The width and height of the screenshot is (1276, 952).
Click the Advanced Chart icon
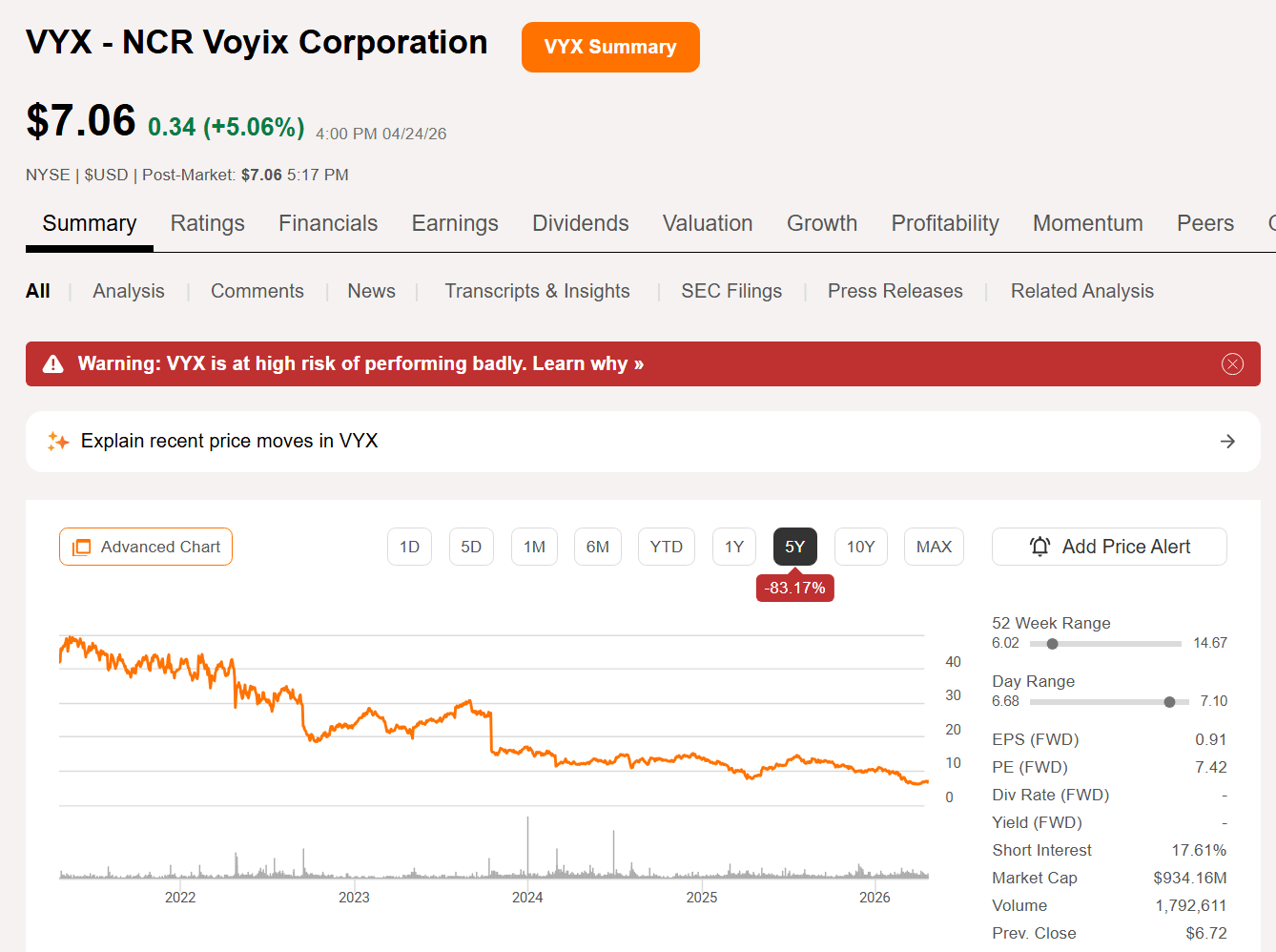click(82, 548)
